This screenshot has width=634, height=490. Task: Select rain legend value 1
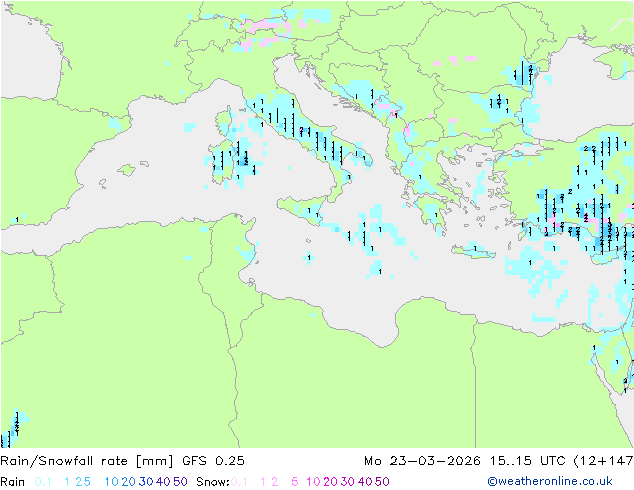click(x=67, y=482)
